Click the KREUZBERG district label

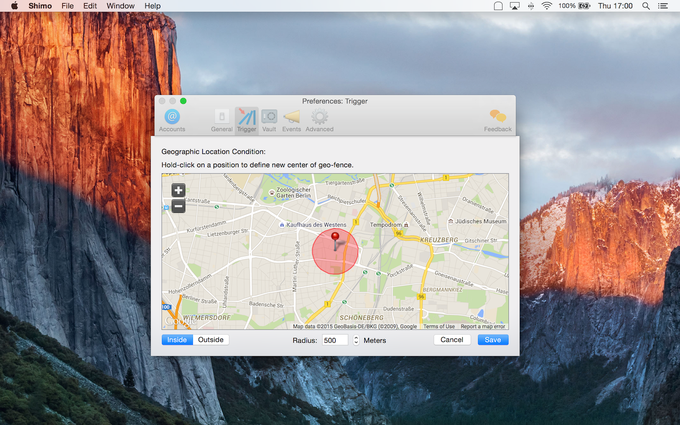click(439, 239)
